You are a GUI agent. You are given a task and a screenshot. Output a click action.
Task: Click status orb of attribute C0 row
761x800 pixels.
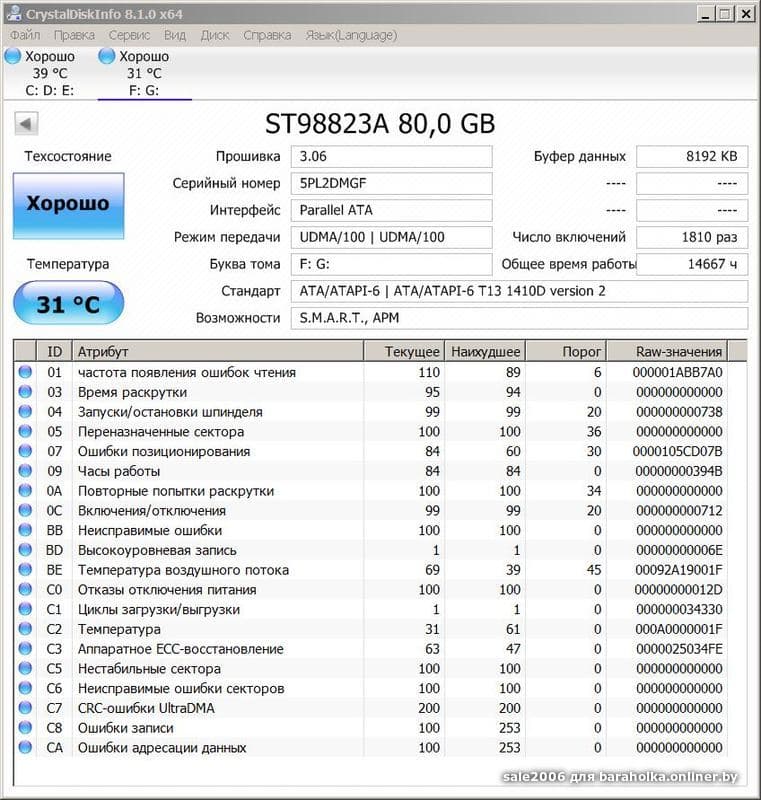[x=25, y=589]
